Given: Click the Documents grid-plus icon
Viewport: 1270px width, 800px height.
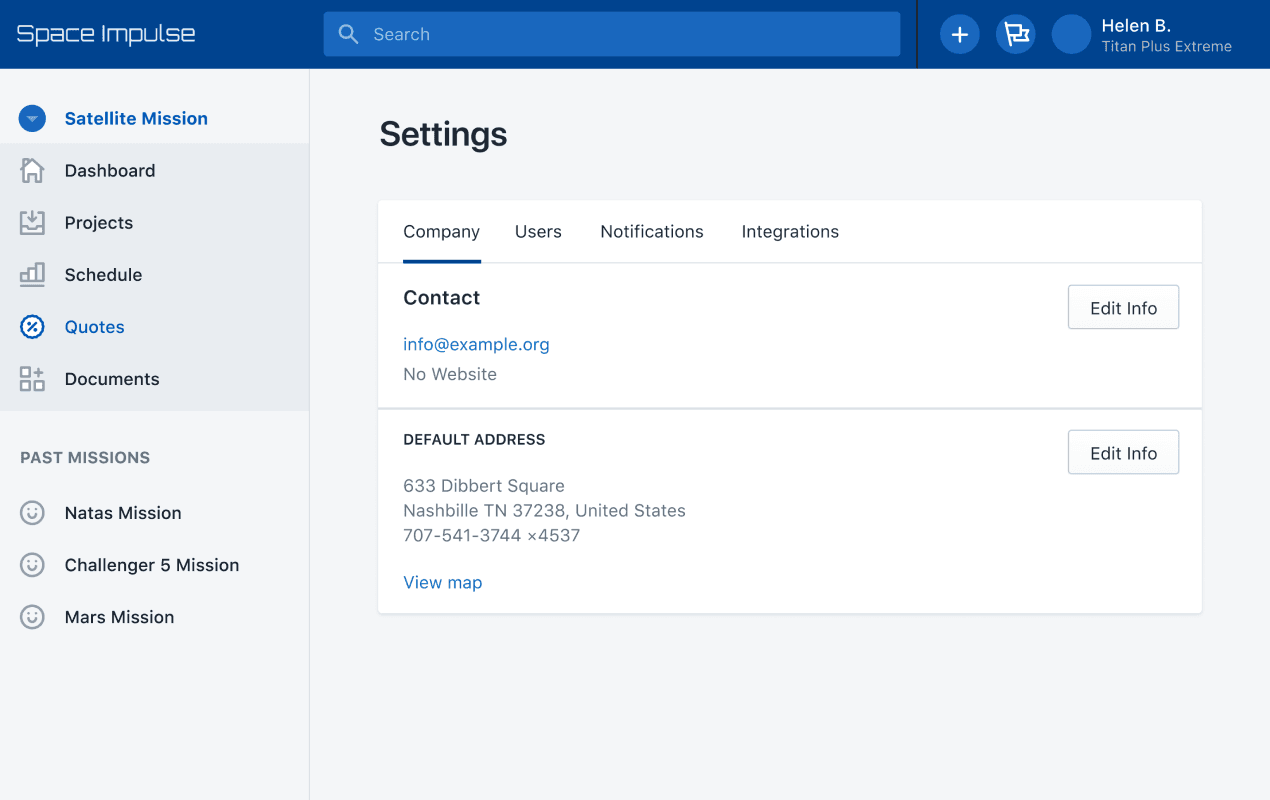Looking at the screenshot, I should tap(32, 379).
